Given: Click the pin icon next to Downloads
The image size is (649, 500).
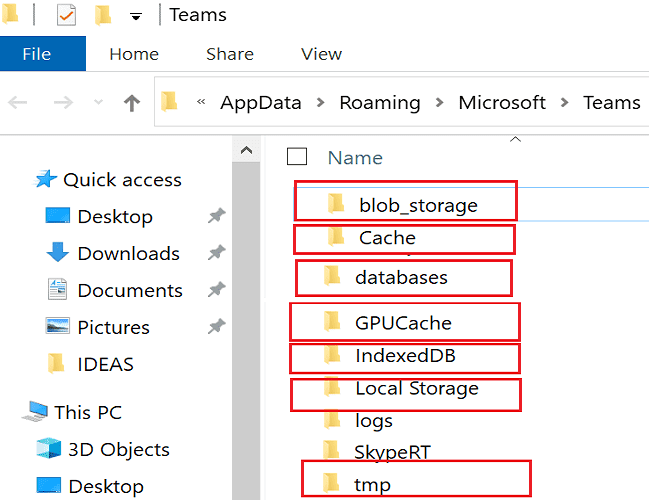Looking at the screenshot, I should (x=217, y=252).
